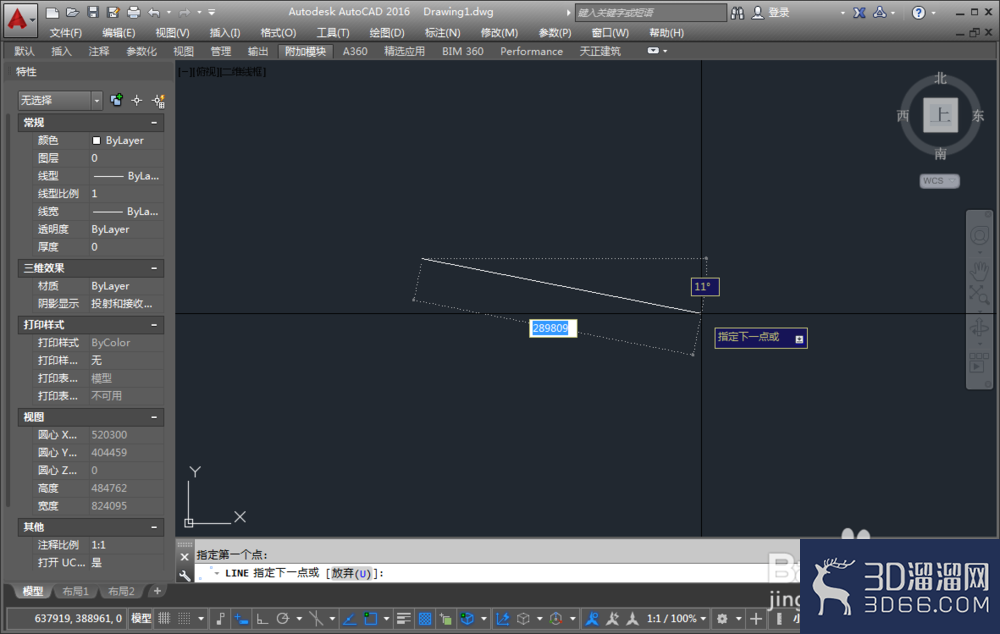Viewport: 1000px width, 634px height.
Task: Click the Orbit icon on navigation bar
Action: pos(979,328)
